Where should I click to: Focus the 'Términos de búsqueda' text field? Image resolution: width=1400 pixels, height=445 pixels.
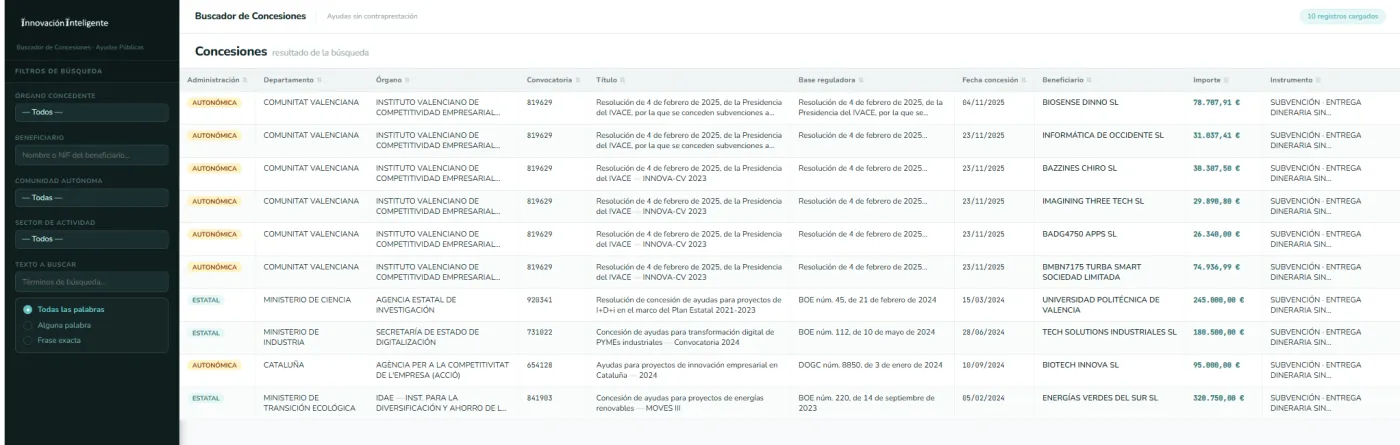[90, 282]
